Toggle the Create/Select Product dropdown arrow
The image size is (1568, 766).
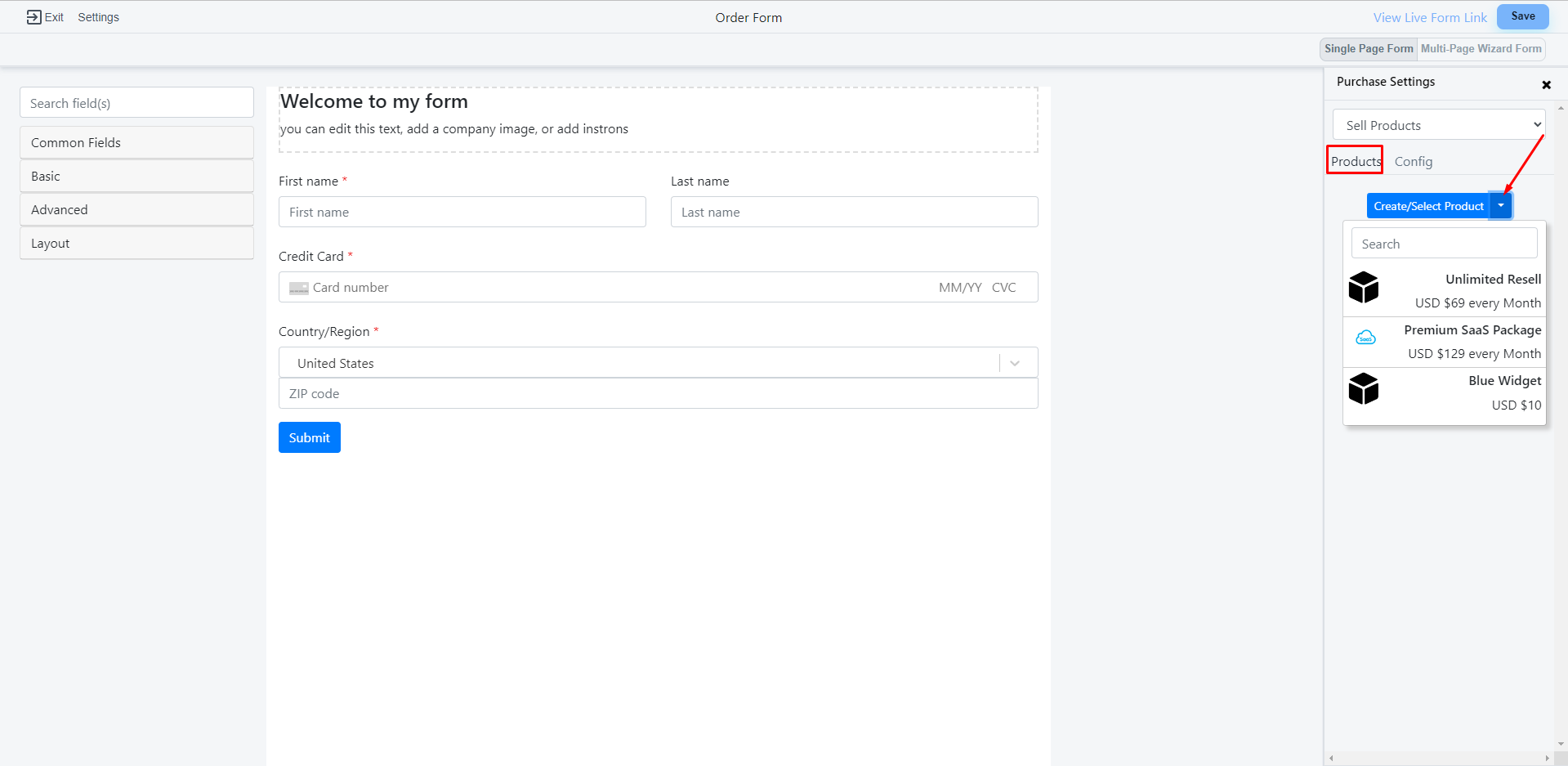click(1501, 206)
